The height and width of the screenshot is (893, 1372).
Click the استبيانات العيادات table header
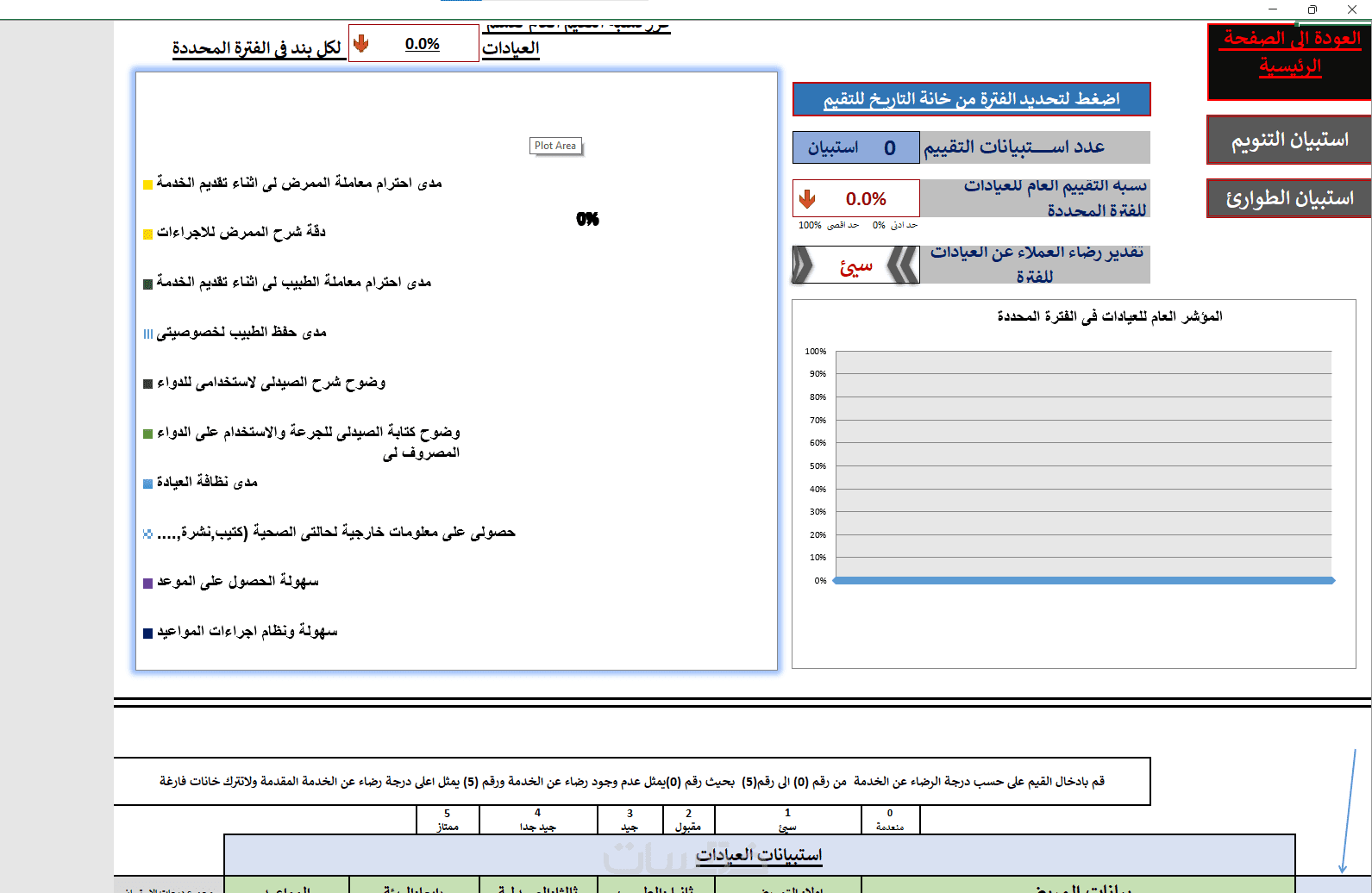[759, 854]
